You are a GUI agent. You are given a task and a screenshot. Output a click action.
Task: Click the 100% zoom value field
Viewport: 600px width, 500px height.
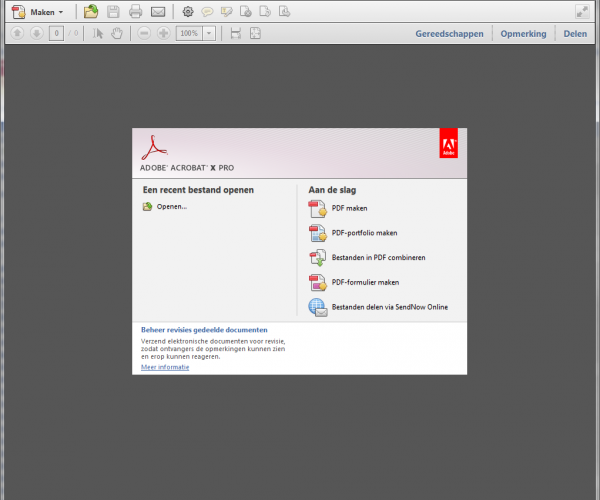[x=189, y=34]
